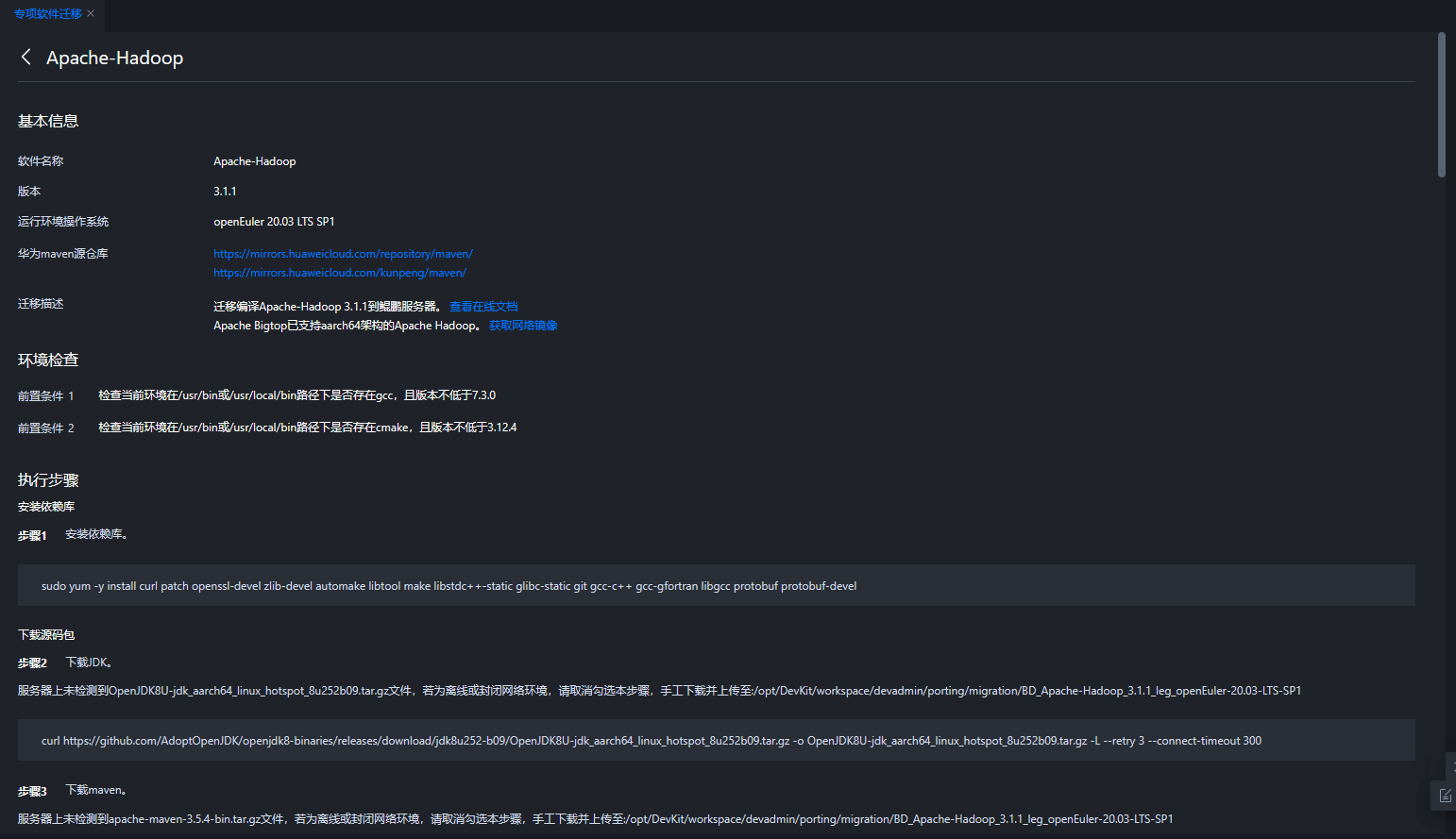Click the curl OpenJDK download command block

pos(716,740)
